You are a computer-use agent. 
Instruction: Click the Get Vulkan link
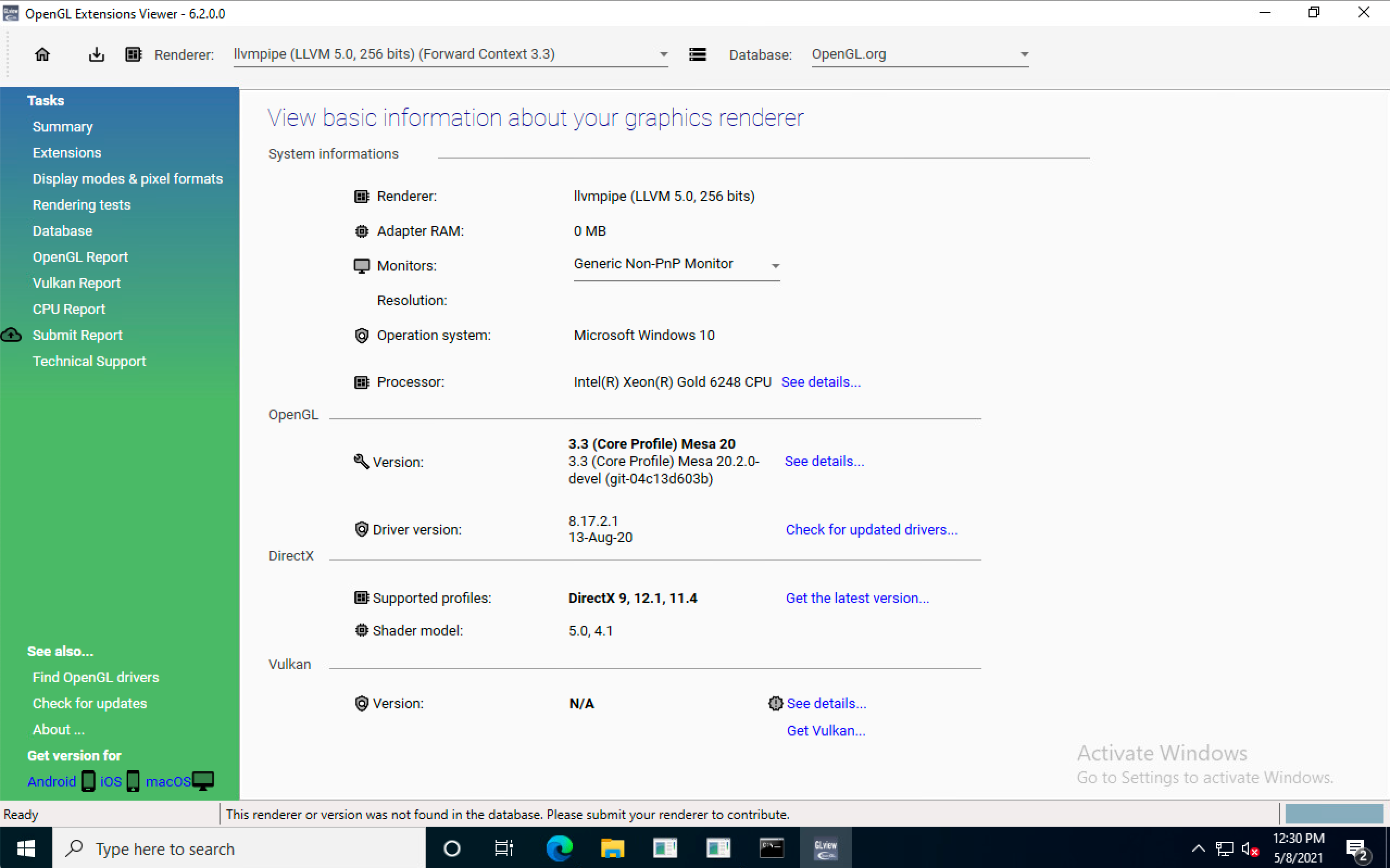pyautogui.click(x=825, y=730)
